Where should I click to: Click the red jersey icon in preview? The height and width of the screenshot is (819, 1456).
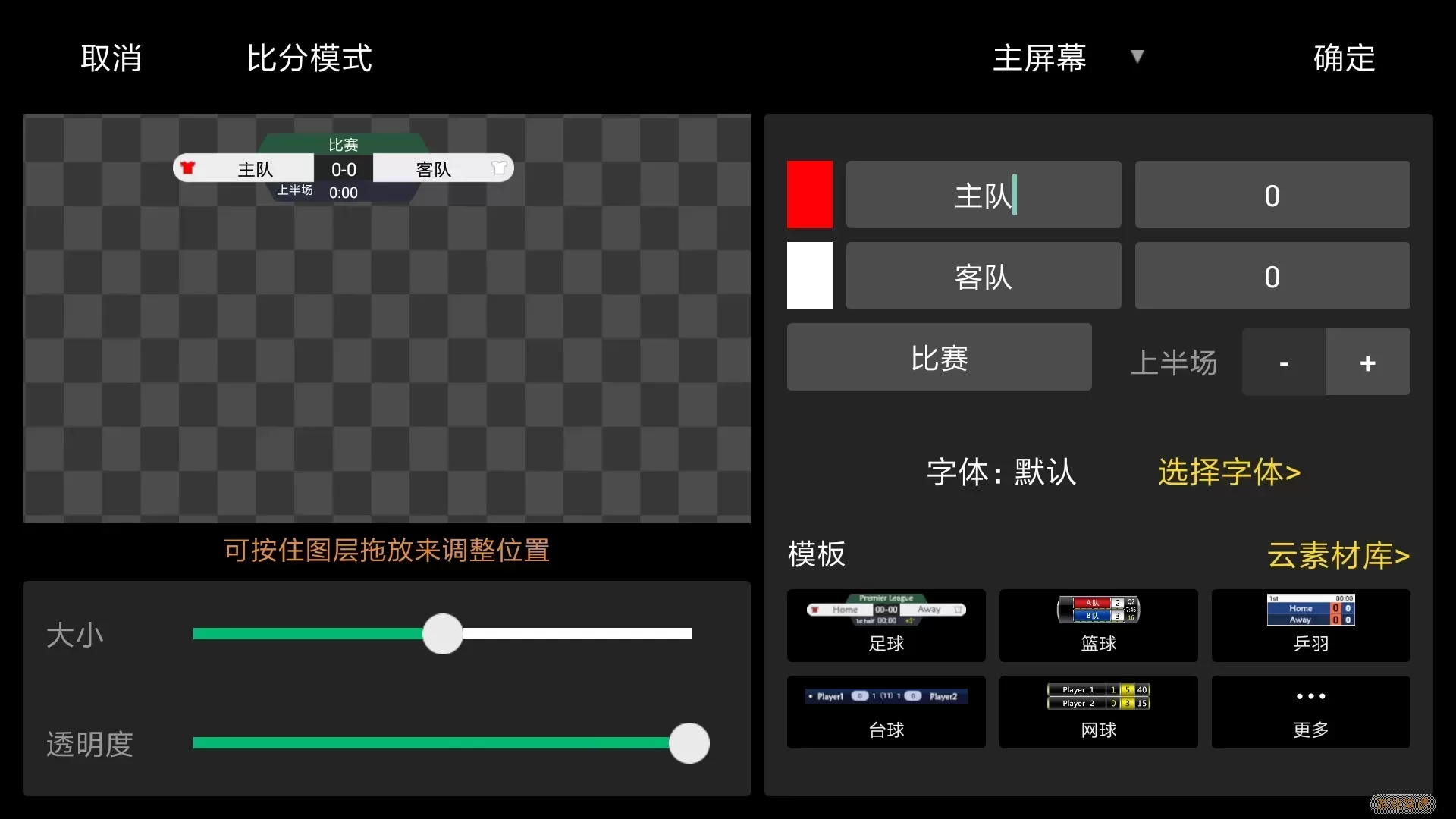point(188,168)
